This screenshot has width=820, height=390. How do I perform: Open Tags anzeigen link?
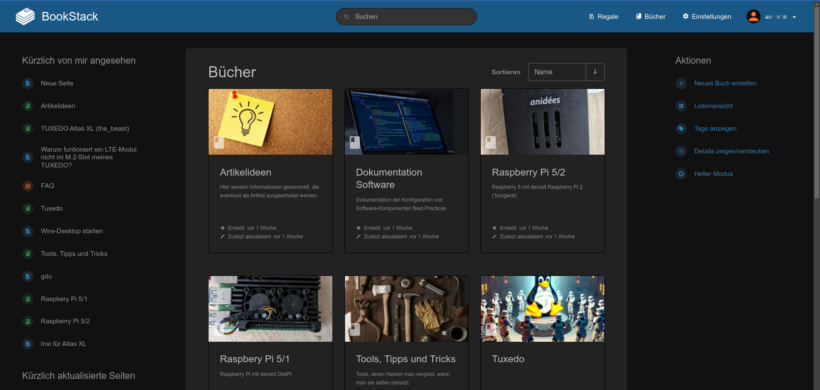click(x=715, y=128)
